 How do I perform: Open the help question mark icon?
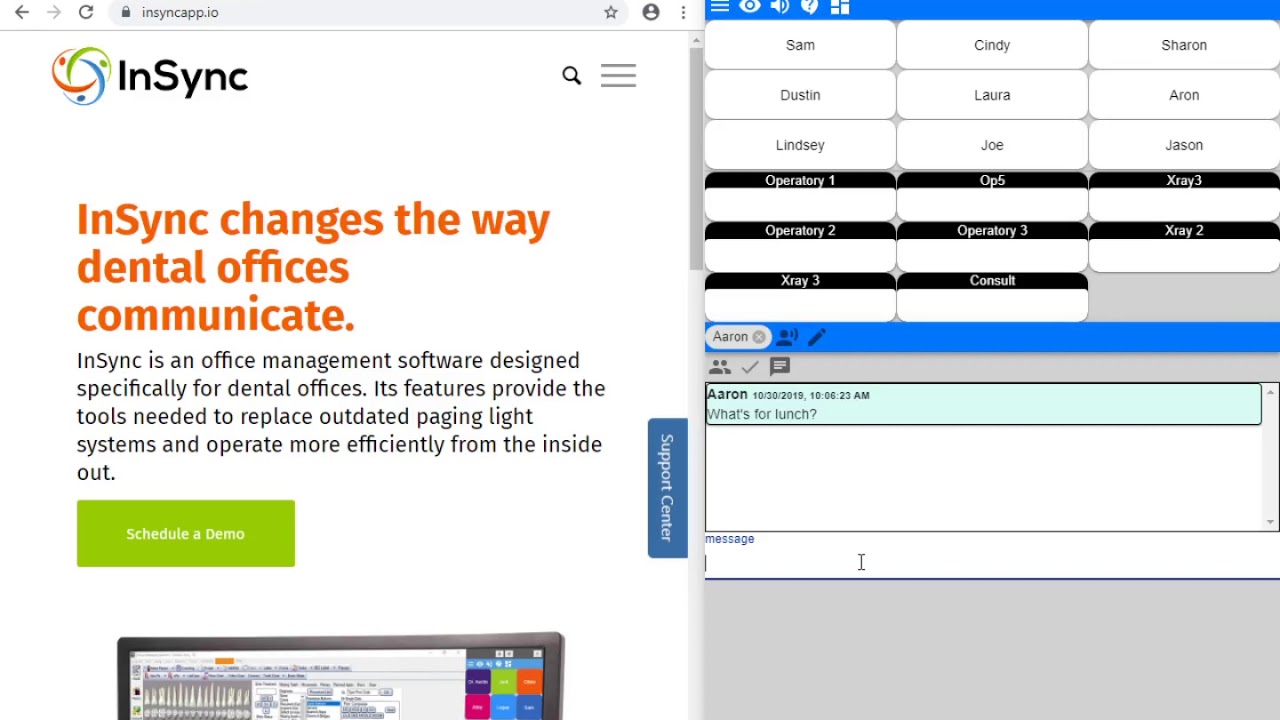810,7
